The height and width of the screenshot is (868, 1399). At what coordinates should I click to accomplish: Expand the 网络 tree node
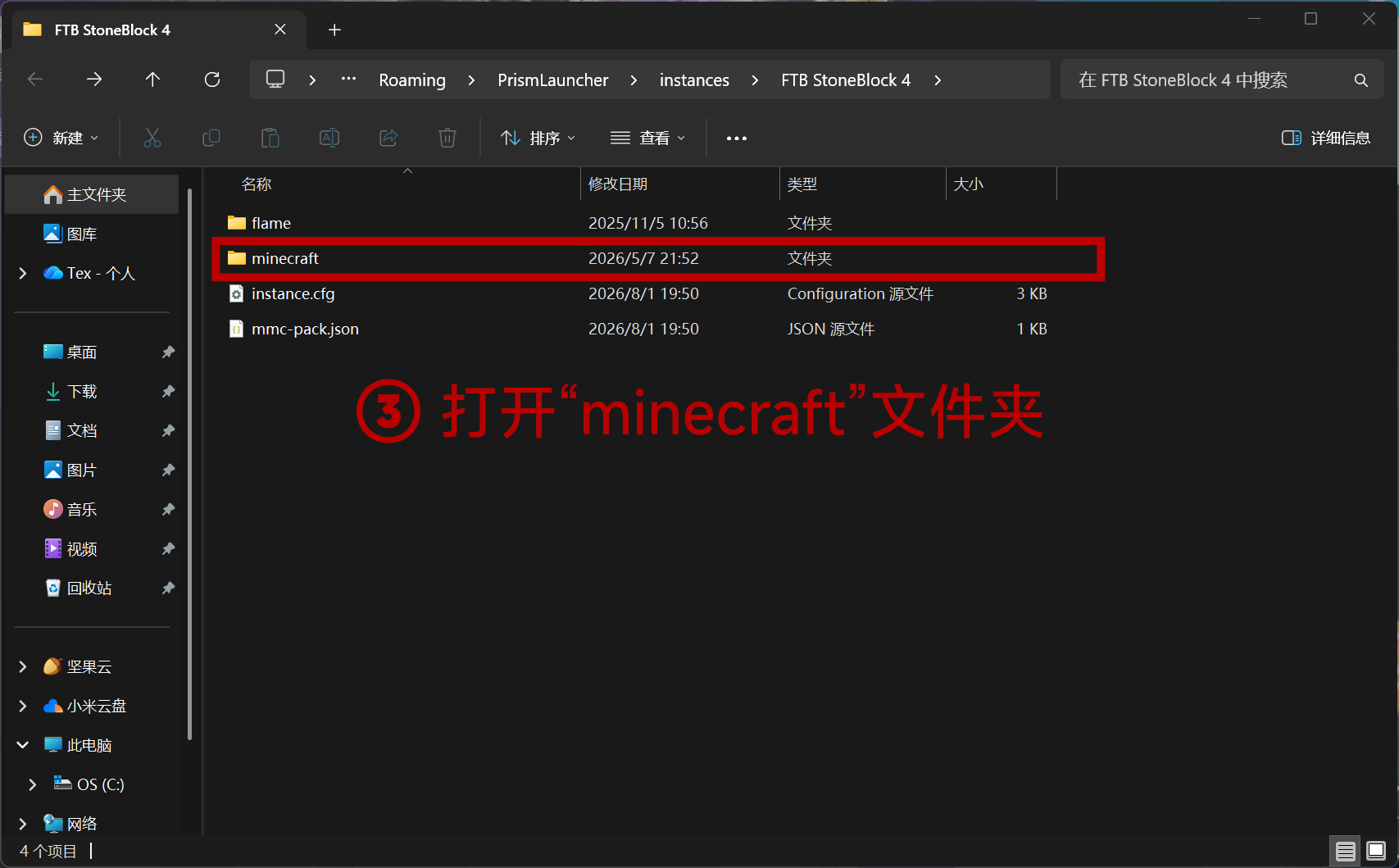click(23, 824)
